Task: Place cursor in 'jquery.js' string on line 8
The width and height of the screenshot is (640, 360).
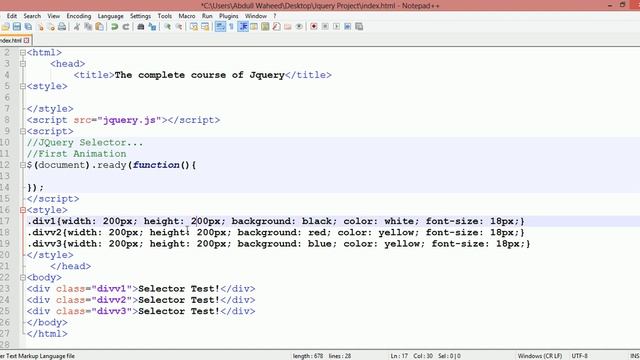Action: click(x=129, y=120)
